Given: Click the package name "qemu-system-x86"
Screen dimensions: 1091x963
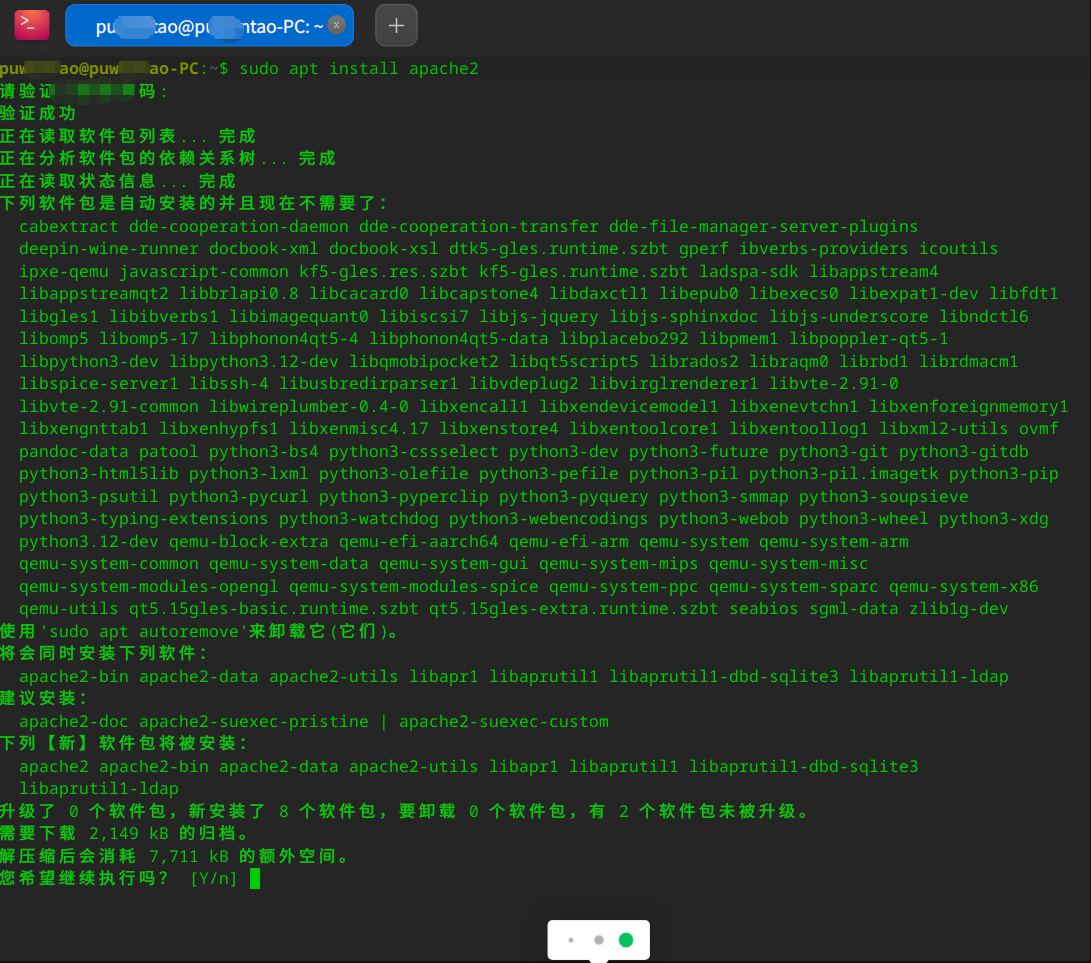Looking at the screenshot, I should 964,587.
